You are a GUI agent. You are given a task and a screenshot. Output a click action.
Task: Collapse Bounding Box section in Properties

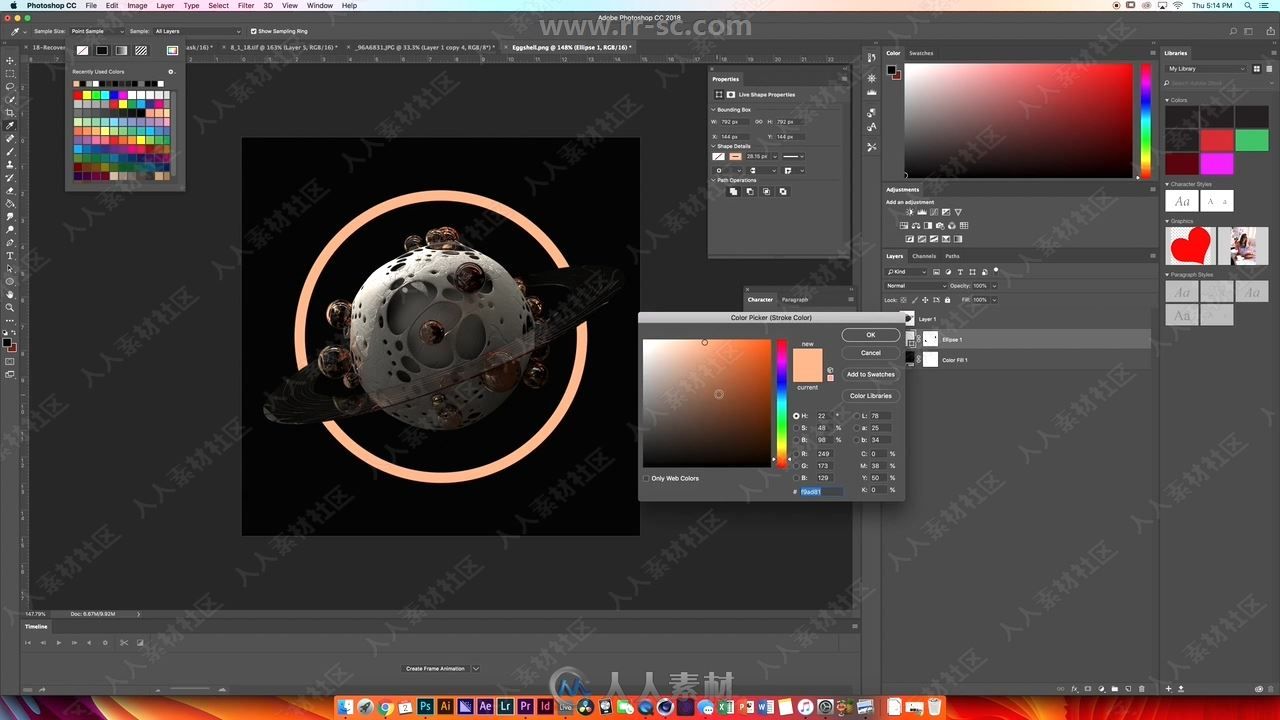click(713, 110)
